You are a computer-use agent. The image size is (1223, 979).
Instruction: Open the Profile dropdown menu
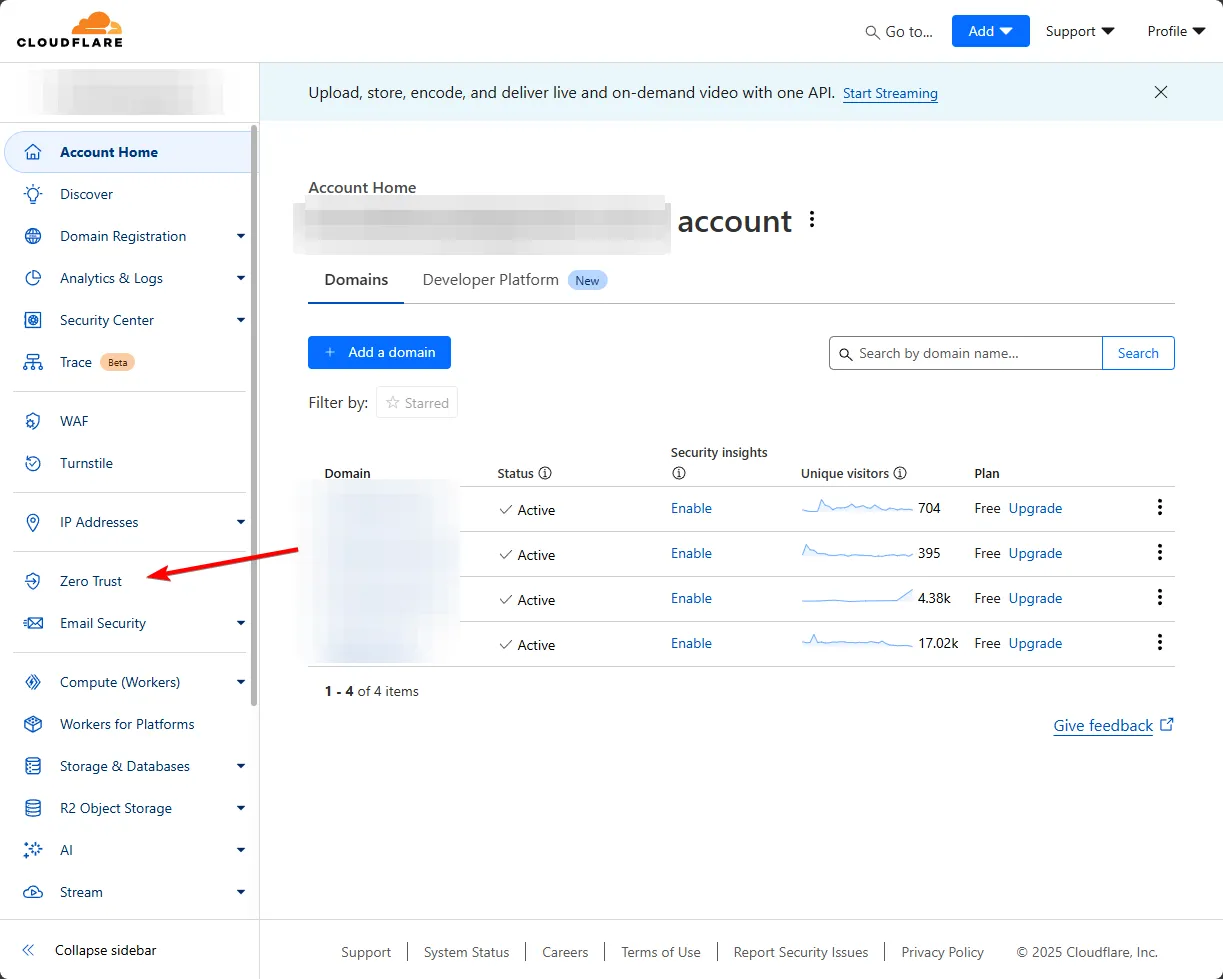click(x=1176, y=31)
